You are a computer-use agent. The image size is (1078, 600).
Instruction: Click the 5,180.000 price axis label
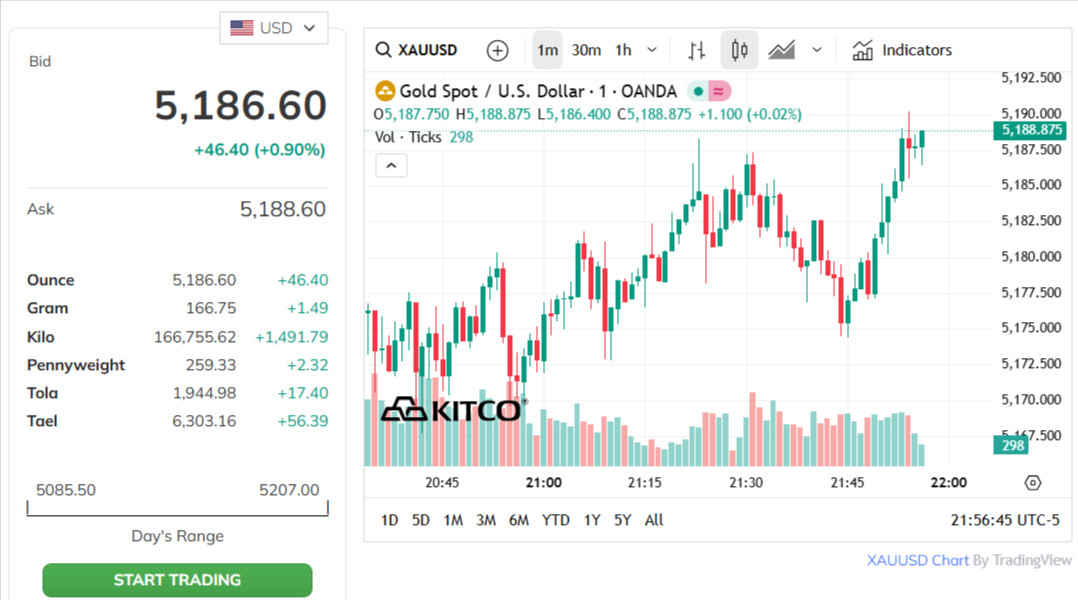1031,256
